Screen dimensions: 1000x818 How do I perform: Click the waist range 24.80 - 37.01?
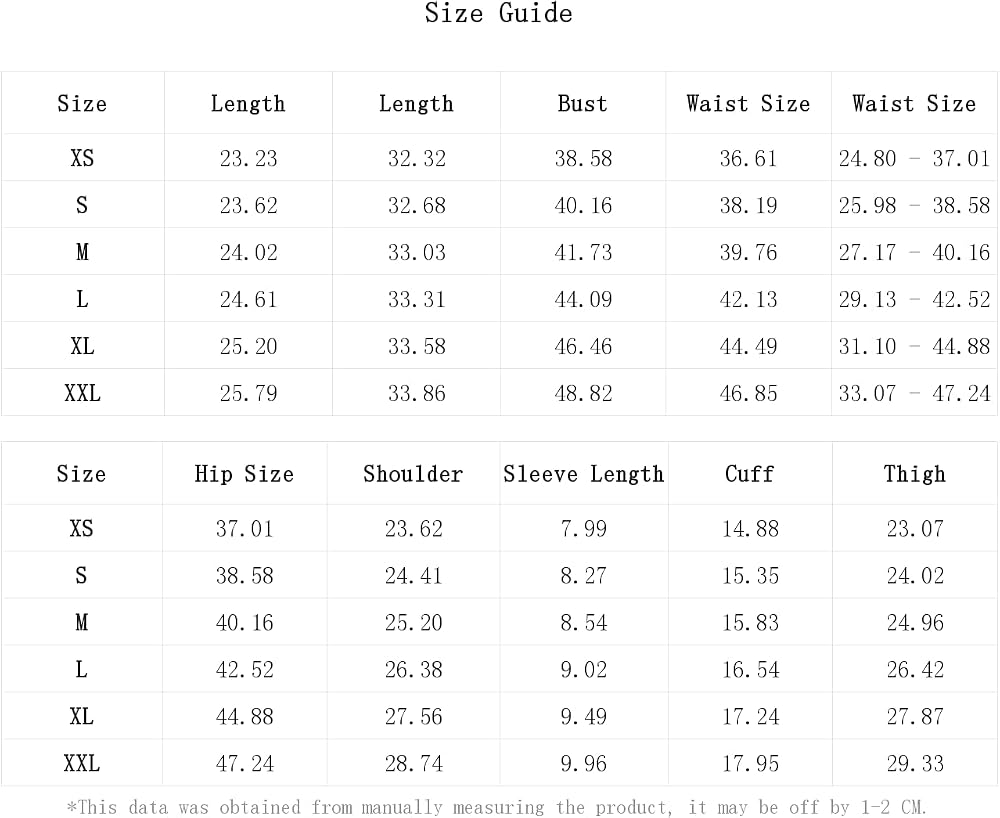click(x=914, y=158)
